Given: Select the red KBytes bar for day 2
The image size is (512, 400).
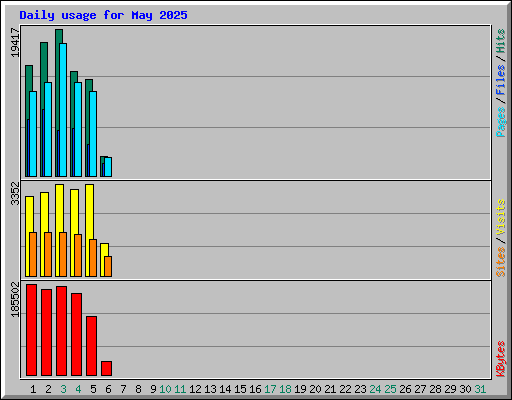Looking at the screenshot, I should [46, 332].
